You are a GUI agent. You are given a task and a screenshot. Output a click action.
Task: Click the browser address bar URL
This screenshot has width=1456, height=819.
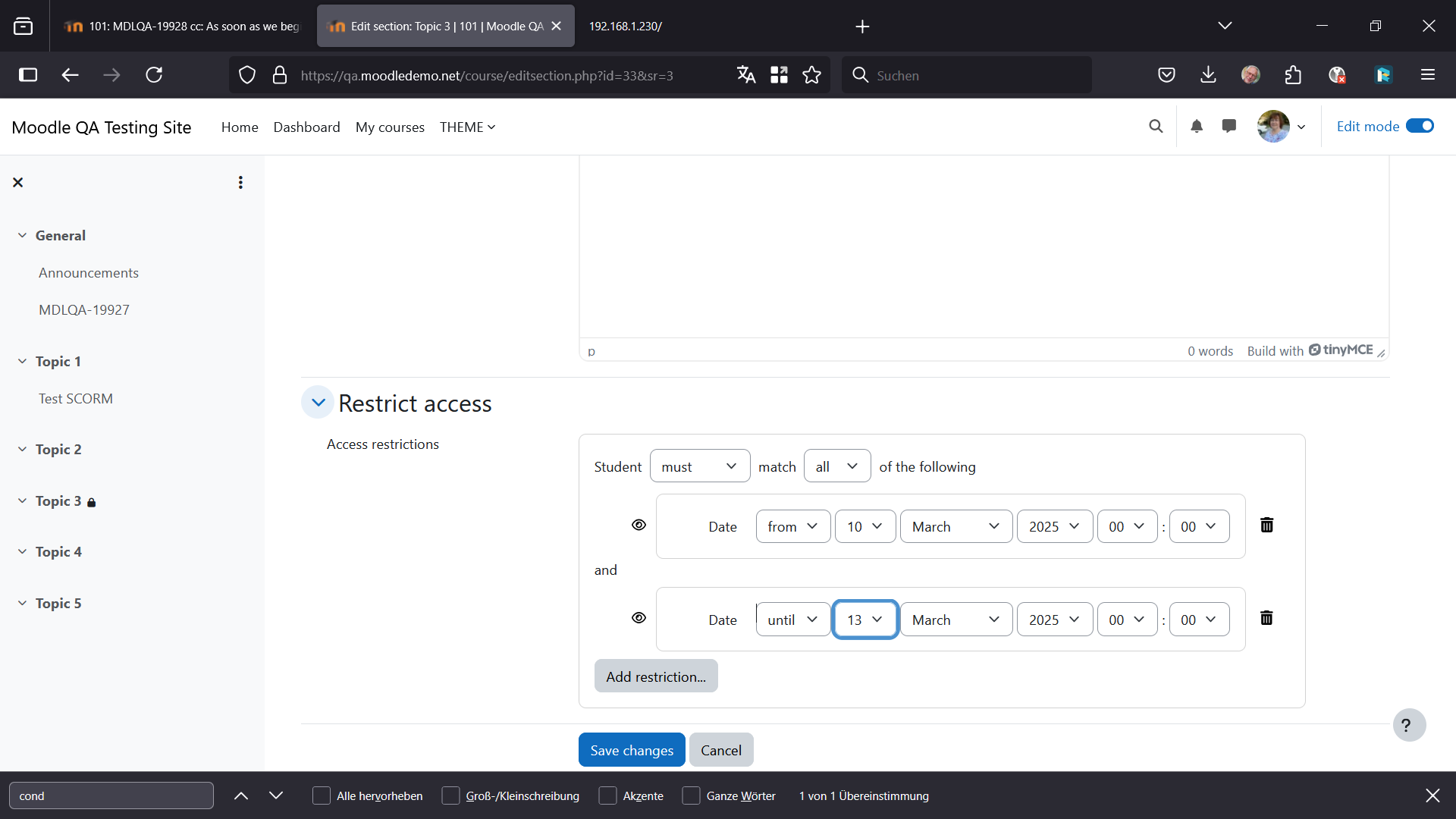pyautogui.click(x=487, y=75)
